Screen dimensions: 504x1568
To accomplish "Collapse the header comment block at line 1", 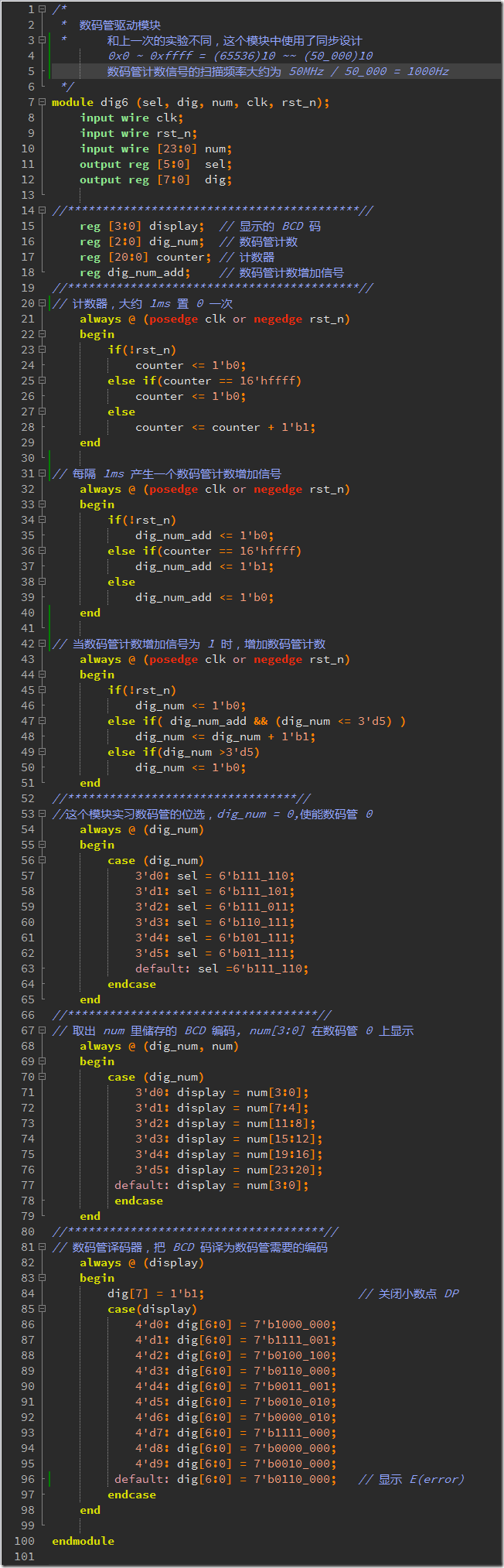I will 43,9.
